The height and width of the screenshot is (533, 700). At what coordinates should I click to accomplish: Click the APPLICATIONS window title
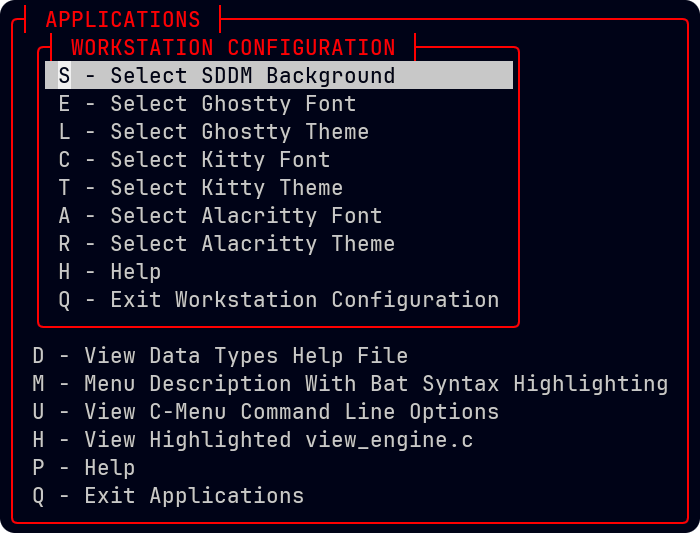[123, 20]
